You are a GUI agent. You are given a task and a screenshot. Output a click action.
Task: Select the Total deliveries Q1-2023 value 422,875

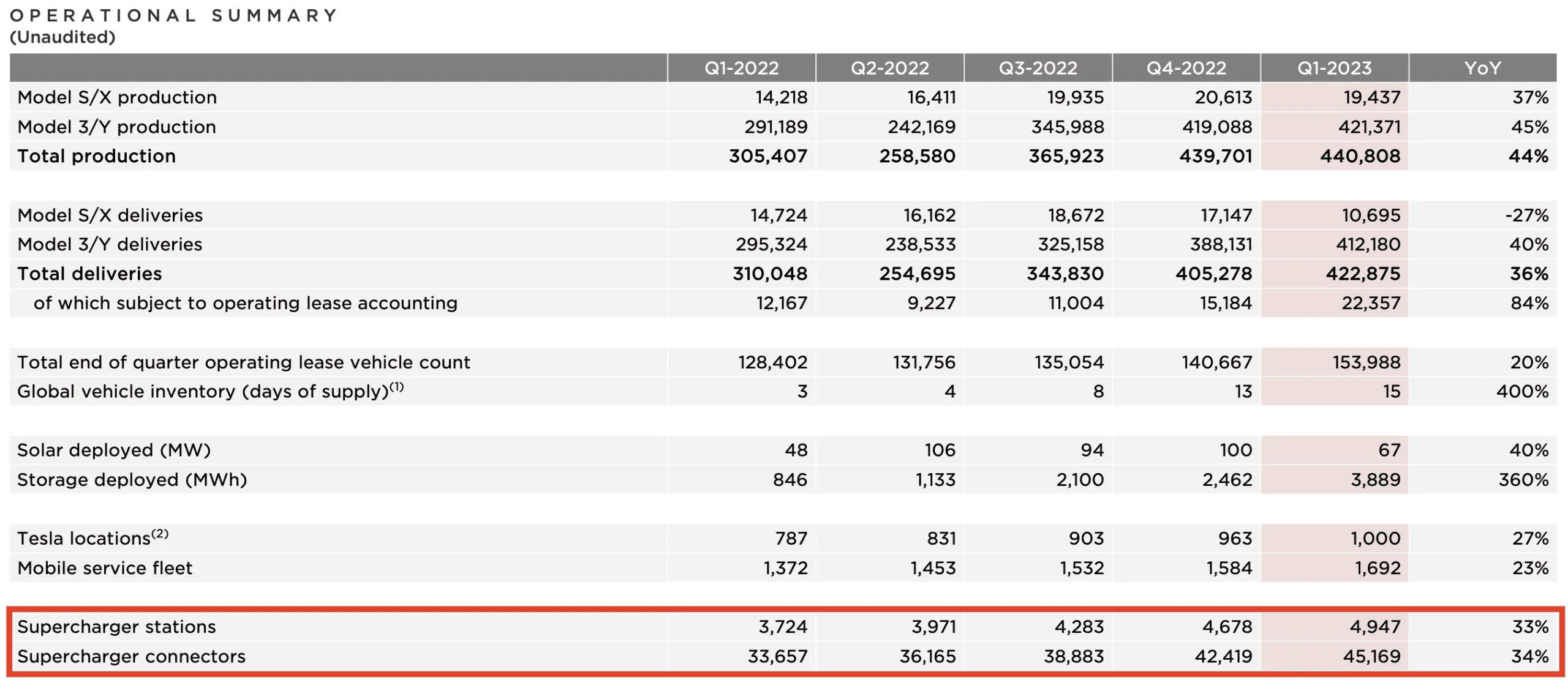click(x=1363, y=274)
